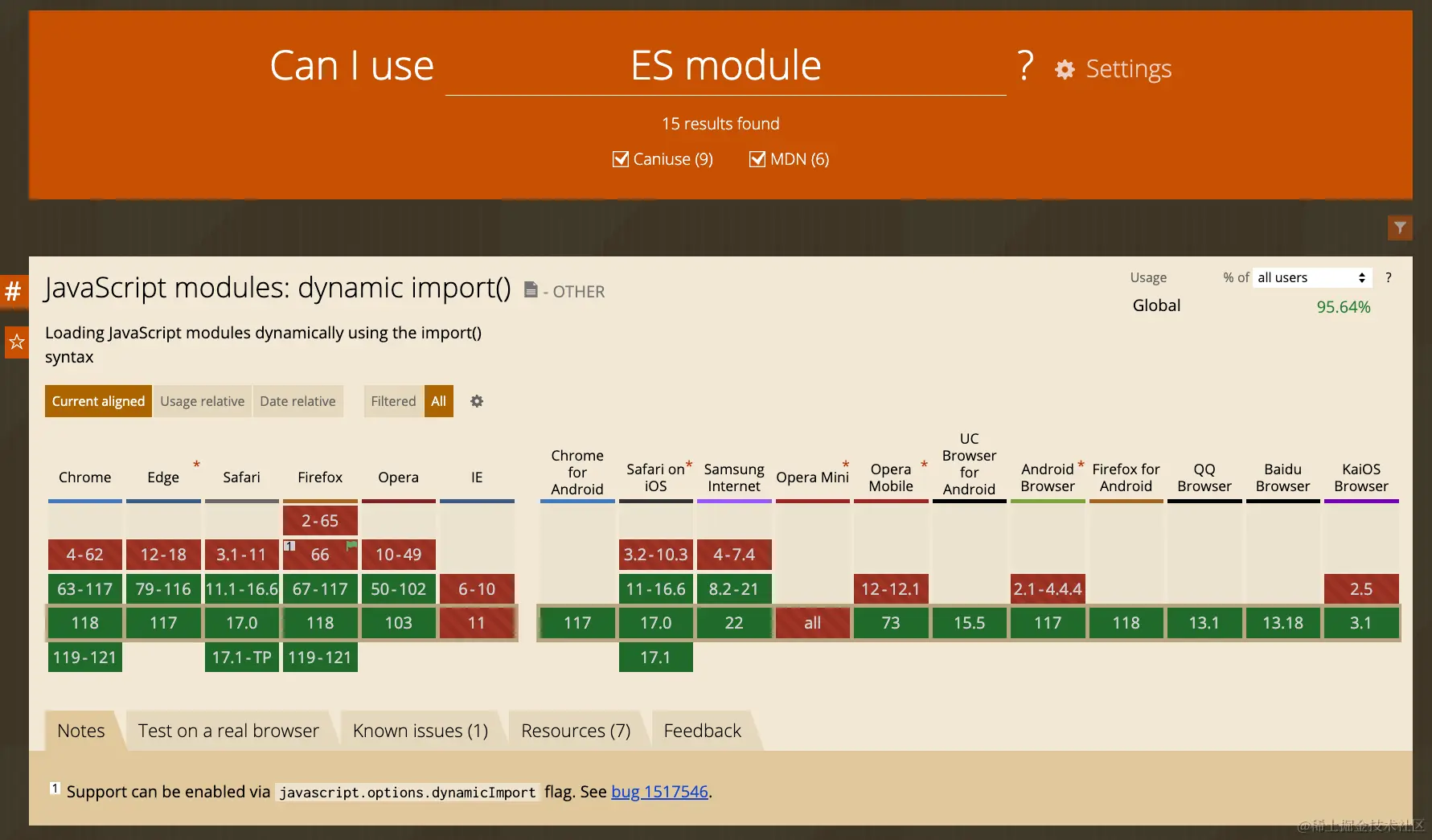
Task: Open the all users dropdown
Action: [1311, 277]
